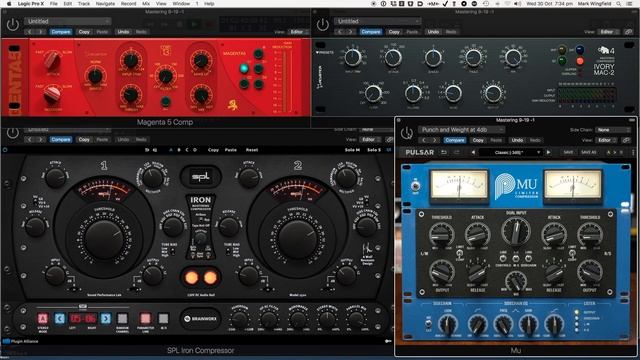
Task: Open the Untitled preset dropdown in Ivory MAC-2 window
Action: pyautogui.click(x=377, y=21)
